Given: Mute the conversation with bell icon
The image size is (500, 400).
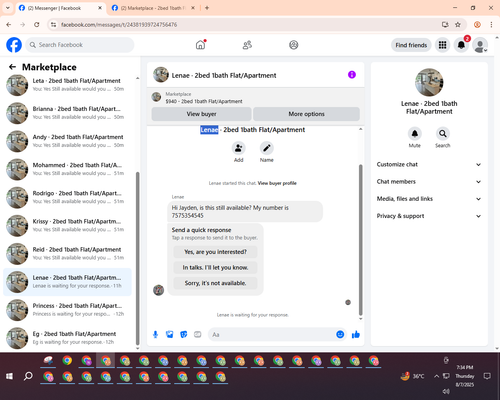Looking at the screenshot, I should click(415, 134).
